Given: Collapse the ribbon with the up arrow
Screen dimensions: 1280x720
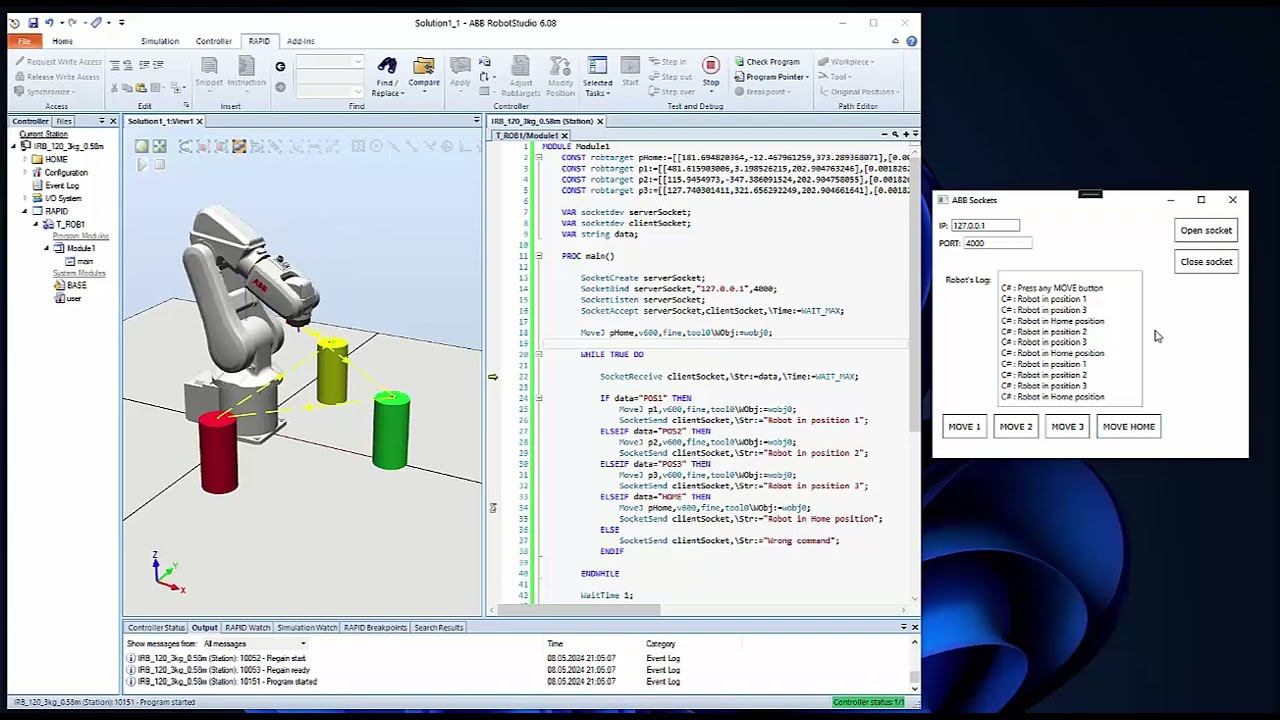Looking at the screenshot, I should 895,41.
